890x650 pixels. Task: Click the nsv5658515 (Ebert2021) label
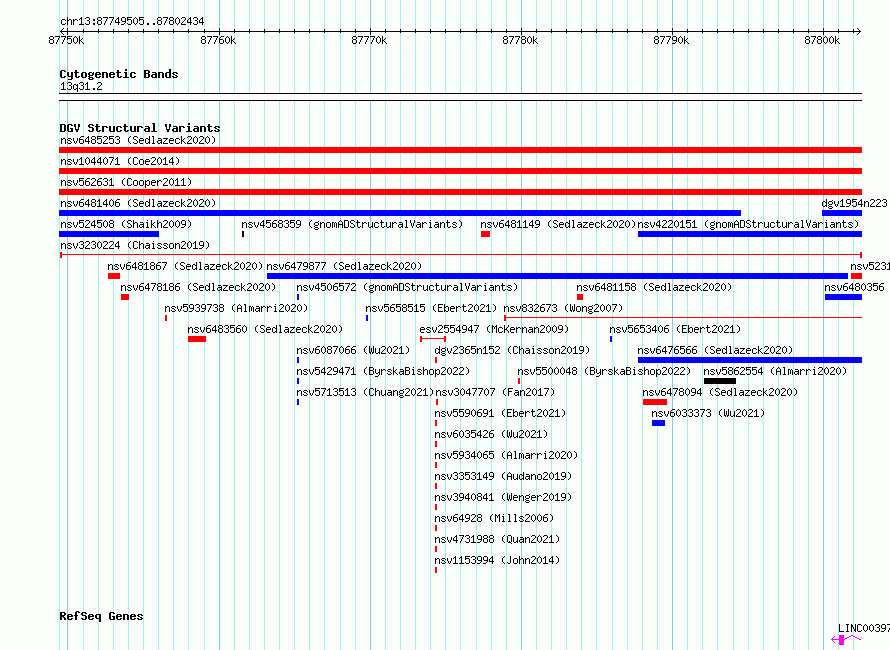click(x=431, y=308)
